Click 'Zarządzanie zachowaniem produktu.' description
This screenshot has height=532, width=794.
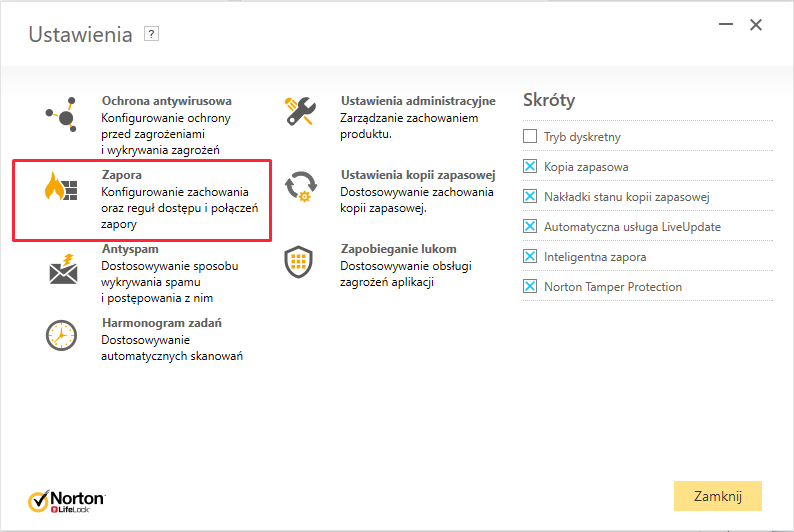tap(409, 126)
